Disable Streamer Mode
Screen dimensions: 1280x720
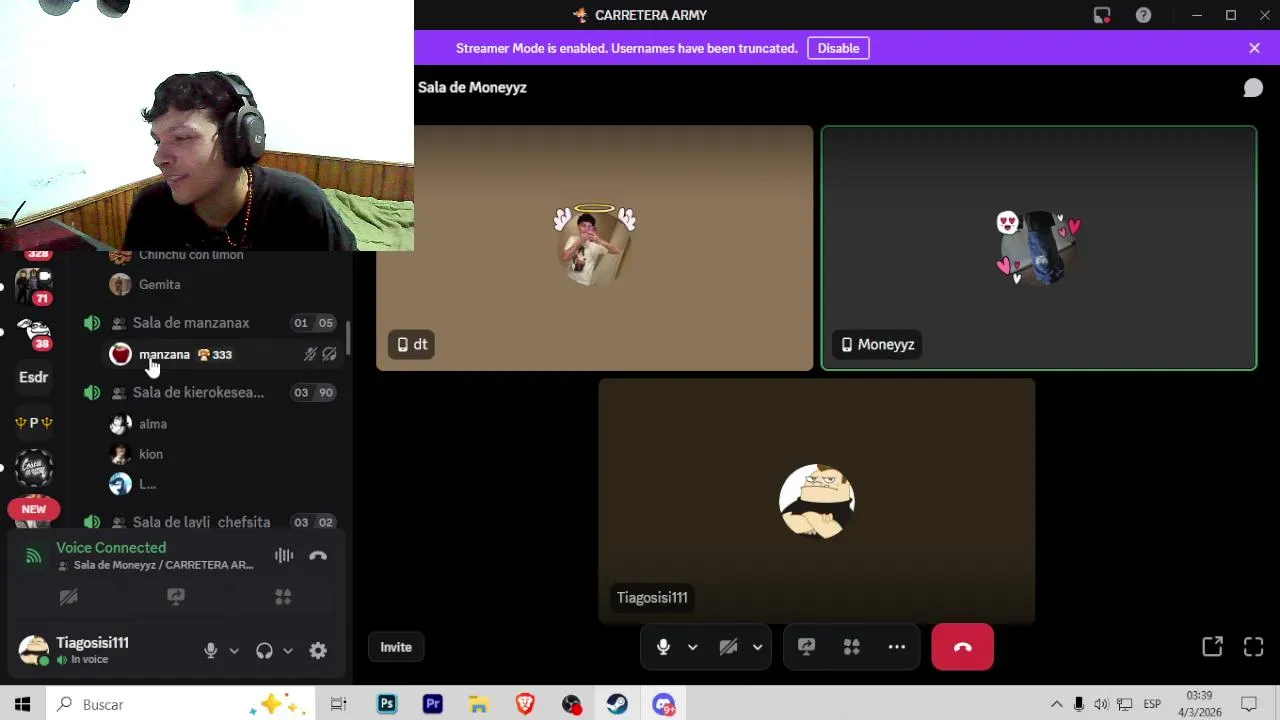838,48
